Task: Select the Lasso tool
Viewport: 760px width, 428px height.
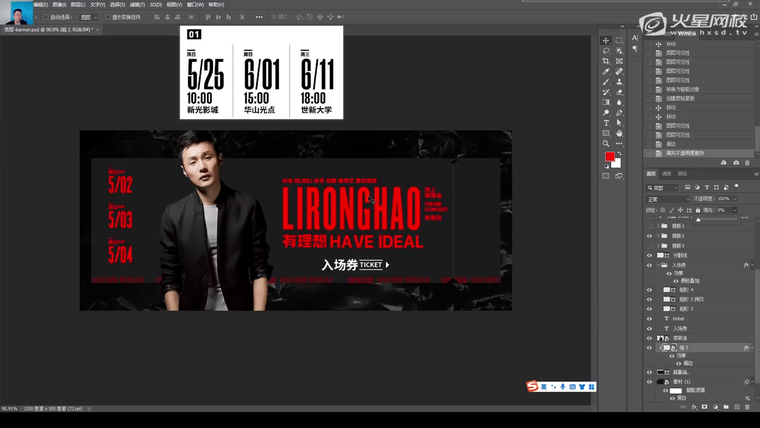Action: 606,51
